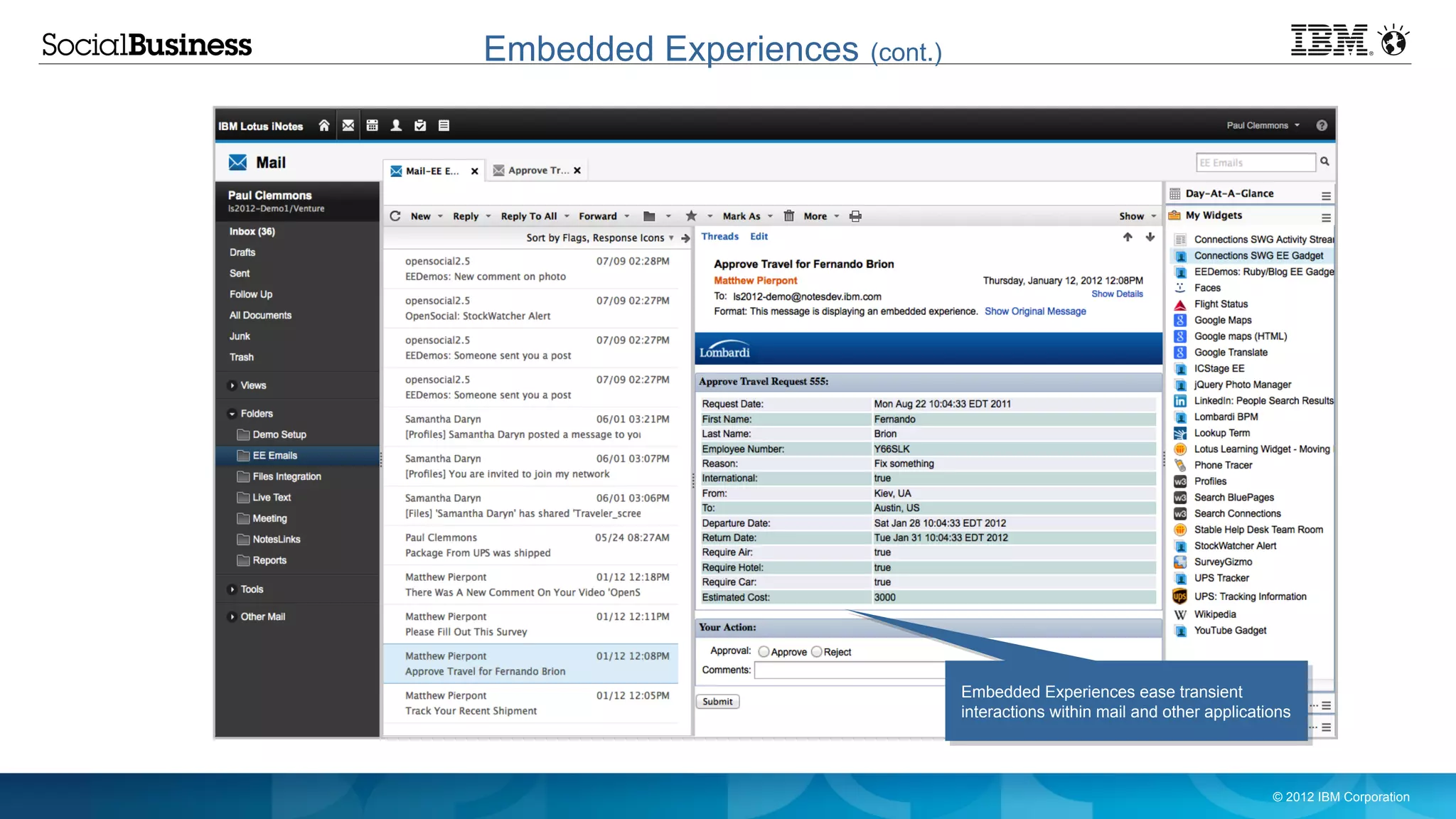The width and height of the screenshot is (1456, 819).
Task: Open the Notebook icon in top bar
Action: (x=444, y=126)
